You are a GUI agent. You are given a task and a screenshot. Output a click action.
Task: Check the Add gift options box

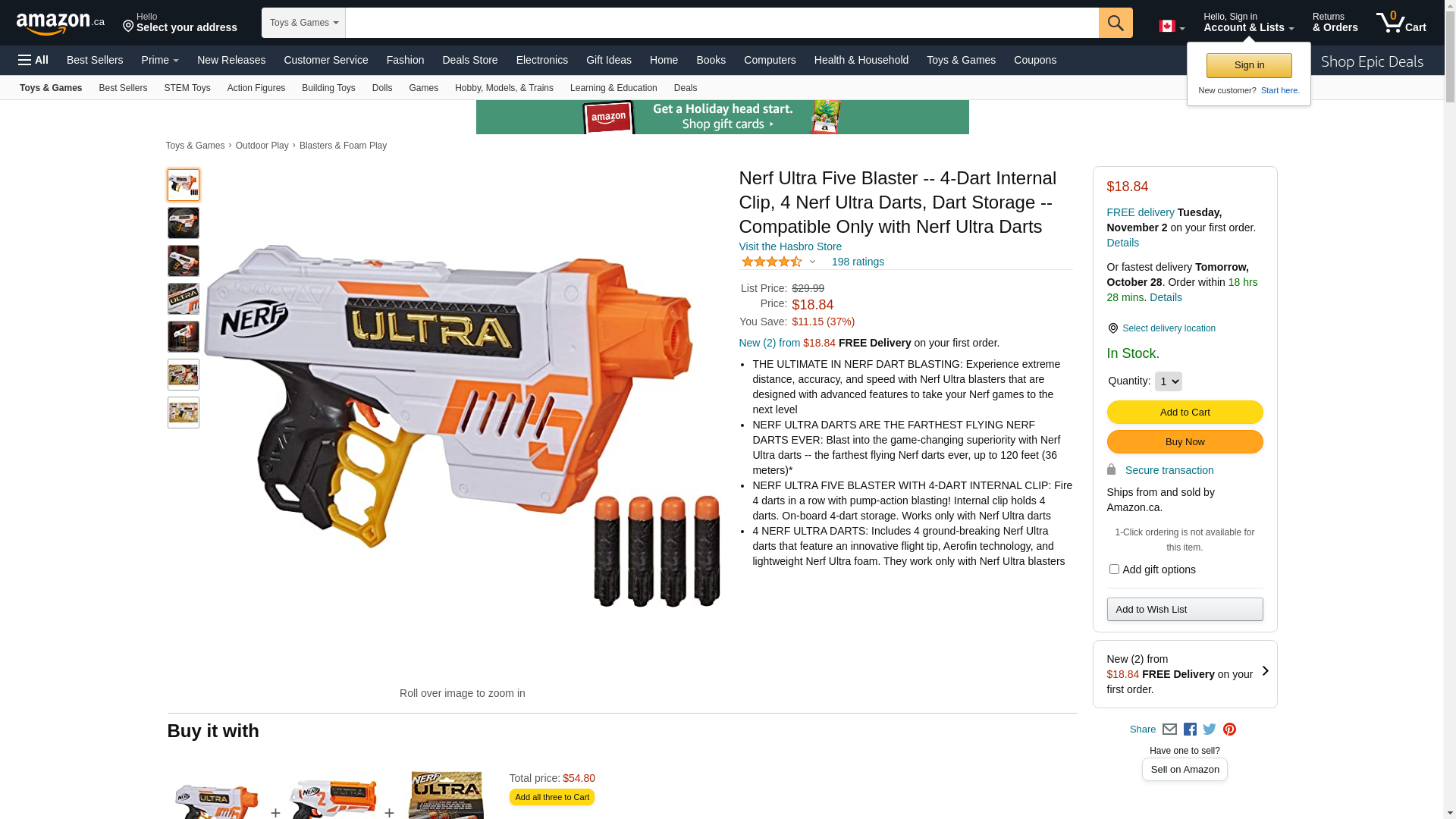[1114, 569]
